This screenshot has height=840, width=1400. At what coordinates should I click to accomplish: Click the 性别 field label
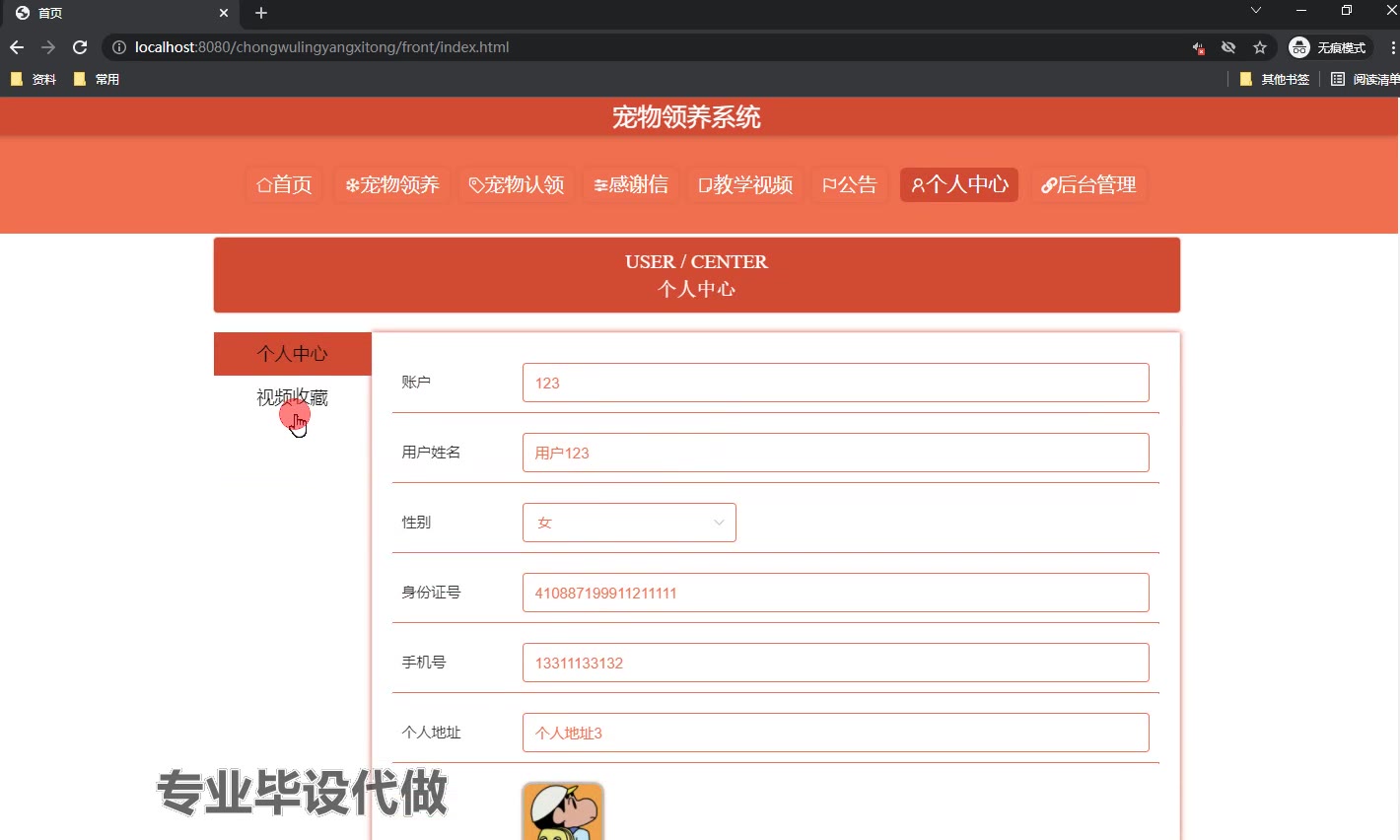(x=416, y=523)
